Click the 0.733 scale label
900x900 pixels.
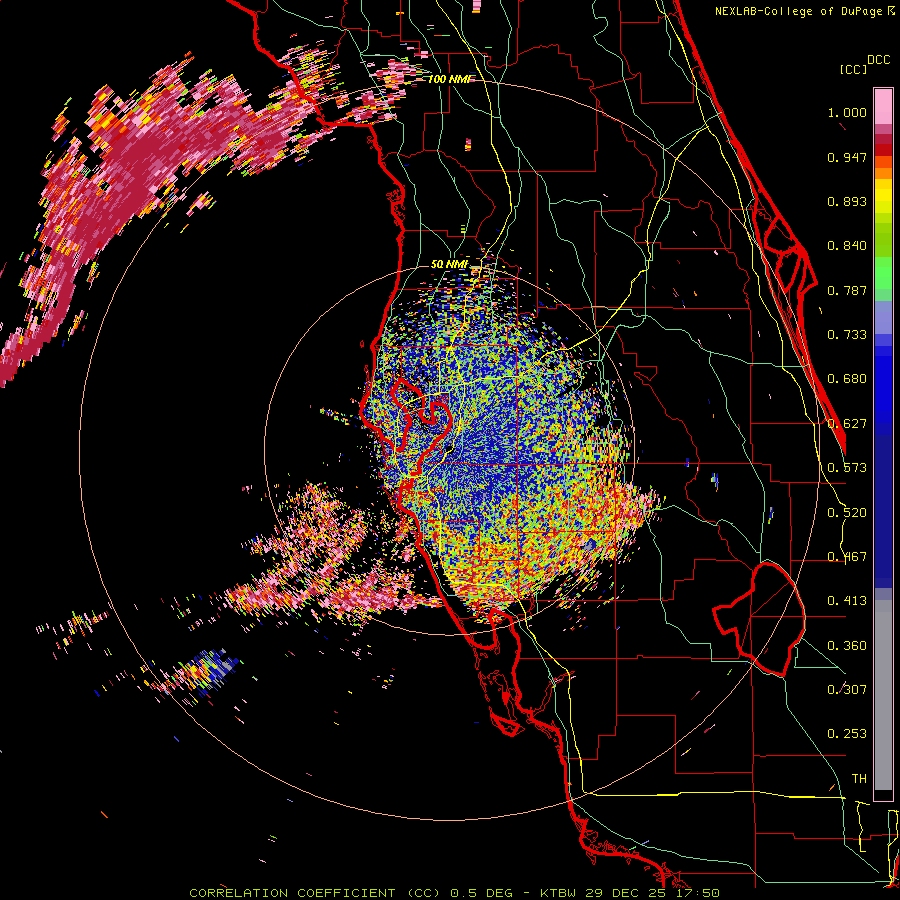point(847,335)
